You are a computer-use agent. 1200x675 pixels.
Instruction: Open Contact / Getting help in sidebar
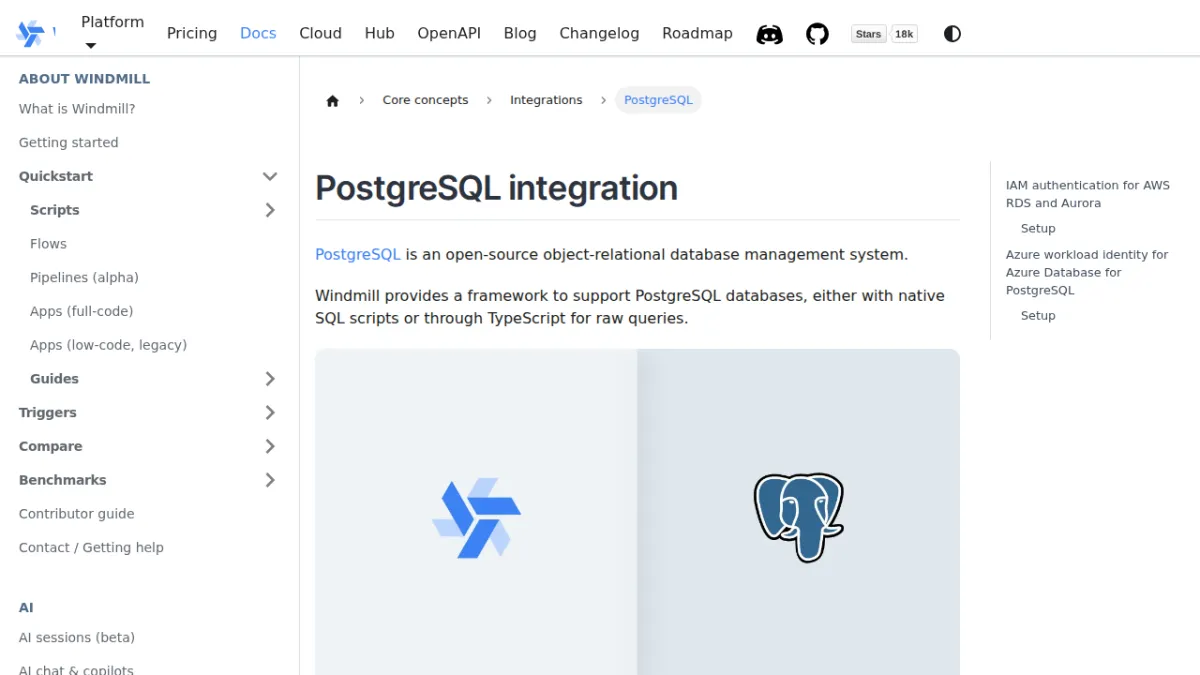pyautogui.click(x=91, y=548)
